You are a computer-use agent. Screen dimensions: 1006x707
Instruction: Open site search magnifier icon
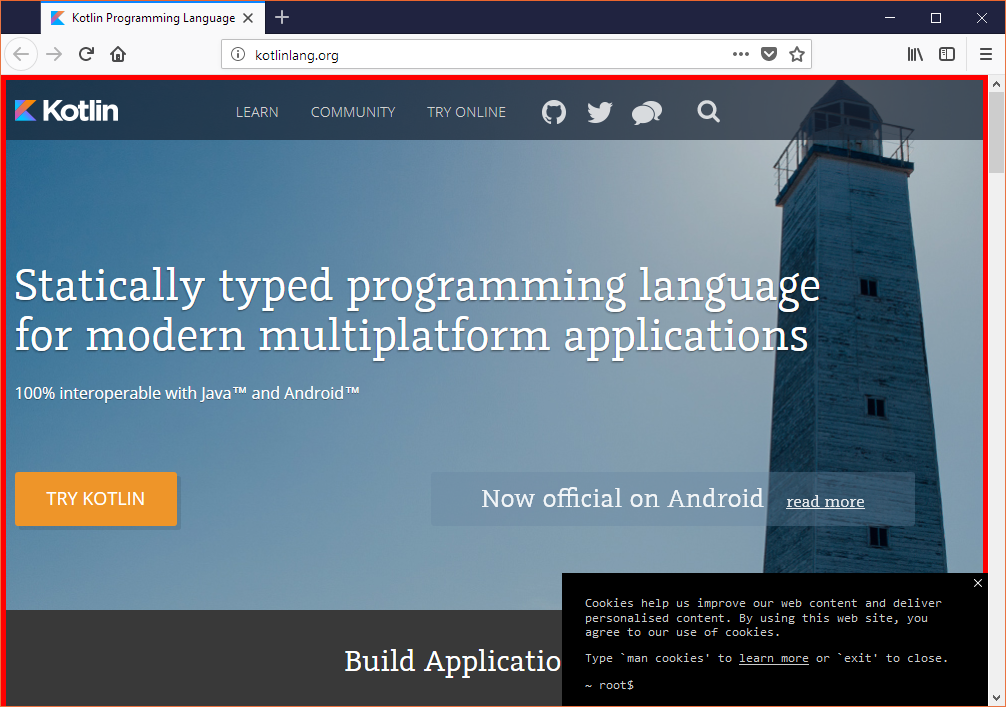pos(708,112)
